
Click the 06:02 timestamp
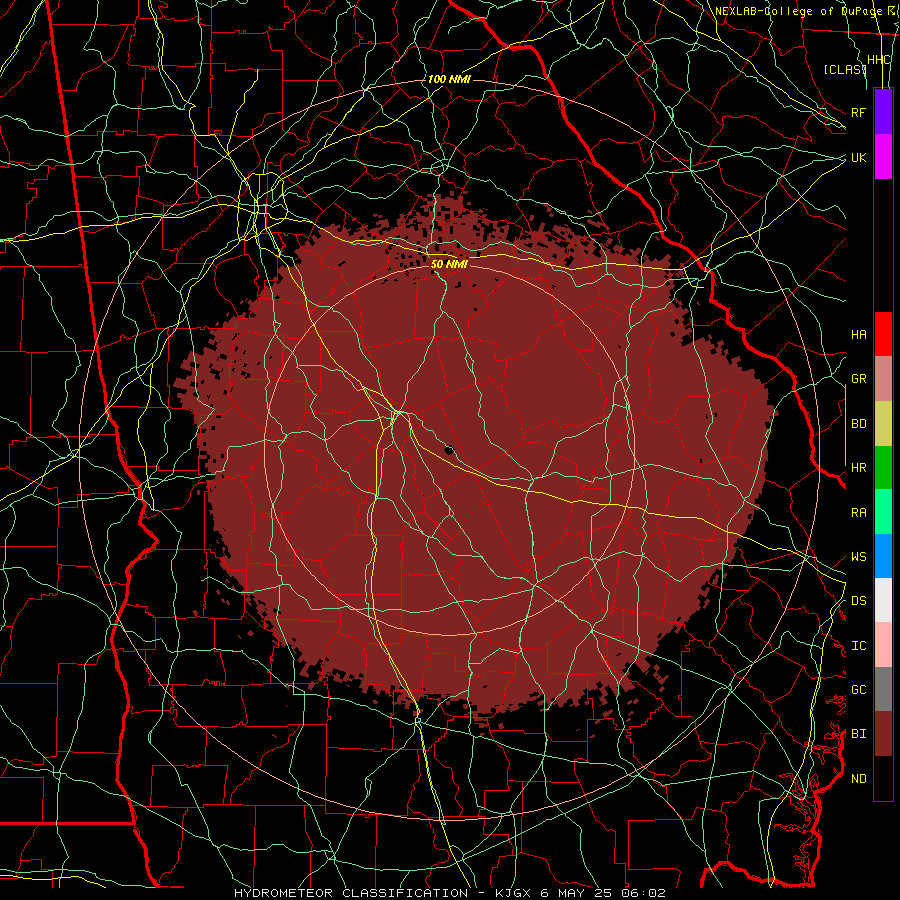[x=644, y=893]
